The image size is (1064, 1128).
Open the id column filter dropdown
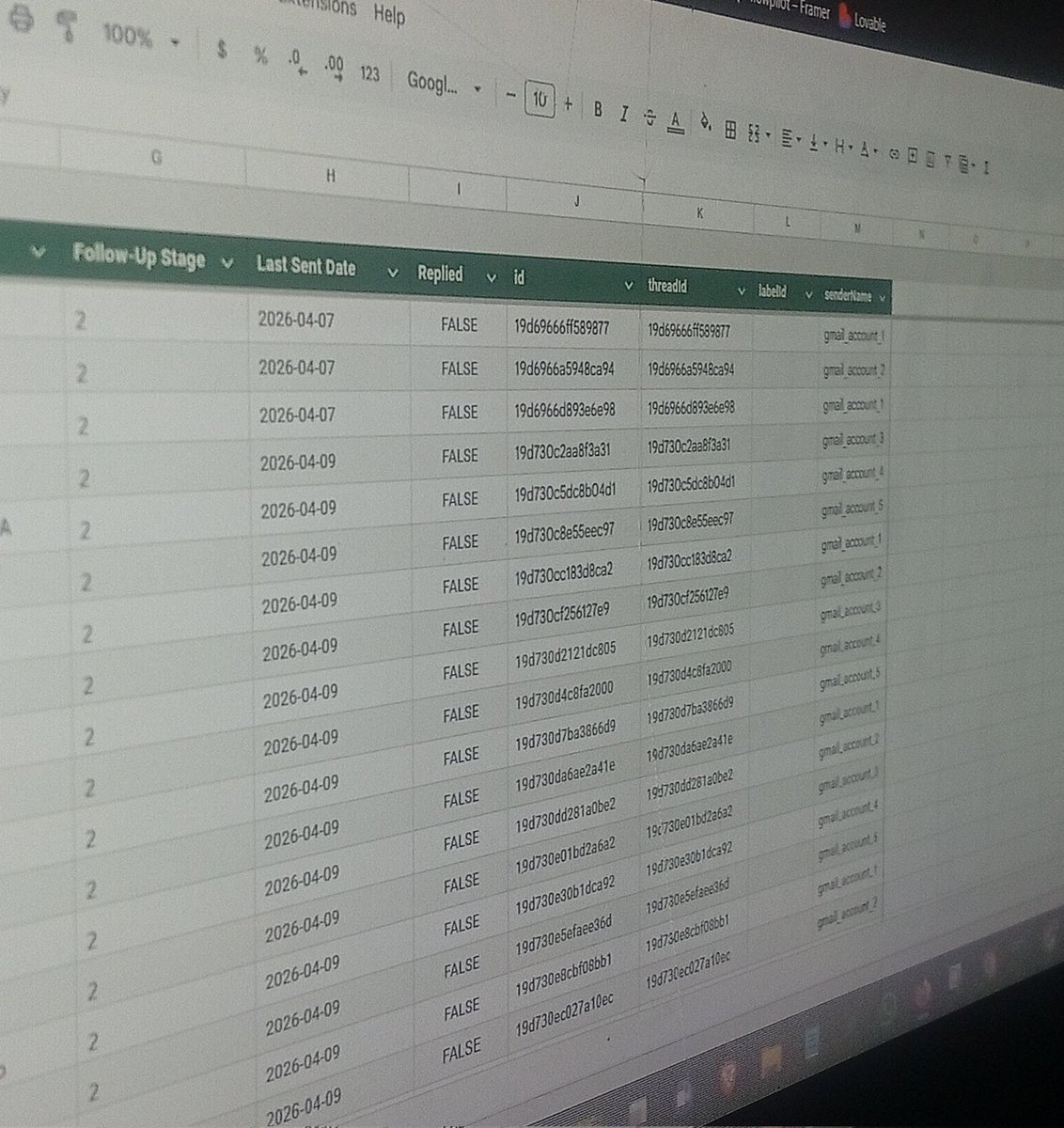(629, 285)
